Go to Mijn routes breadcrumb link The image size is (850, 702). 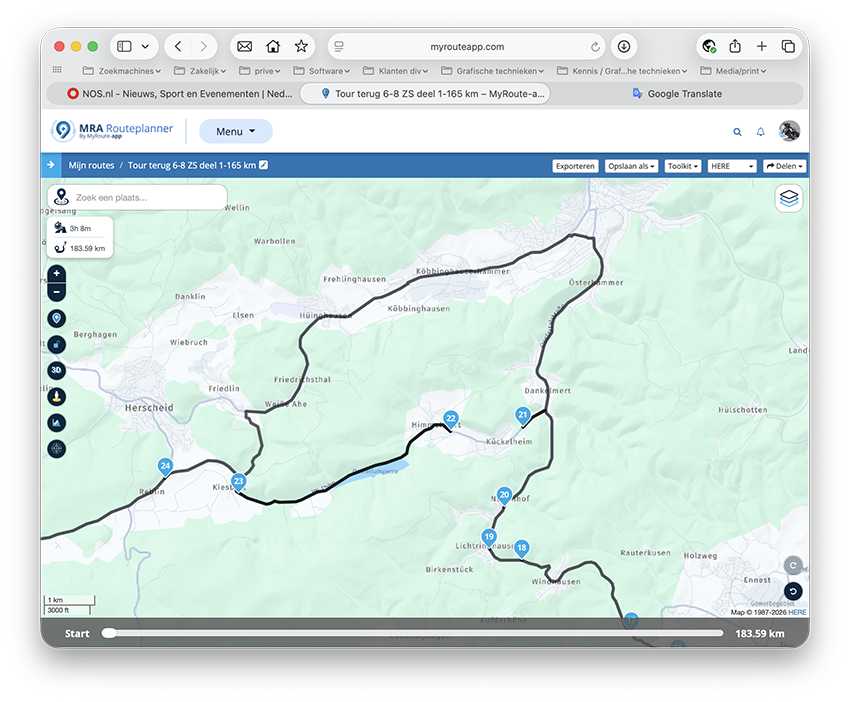coord(91,165)
